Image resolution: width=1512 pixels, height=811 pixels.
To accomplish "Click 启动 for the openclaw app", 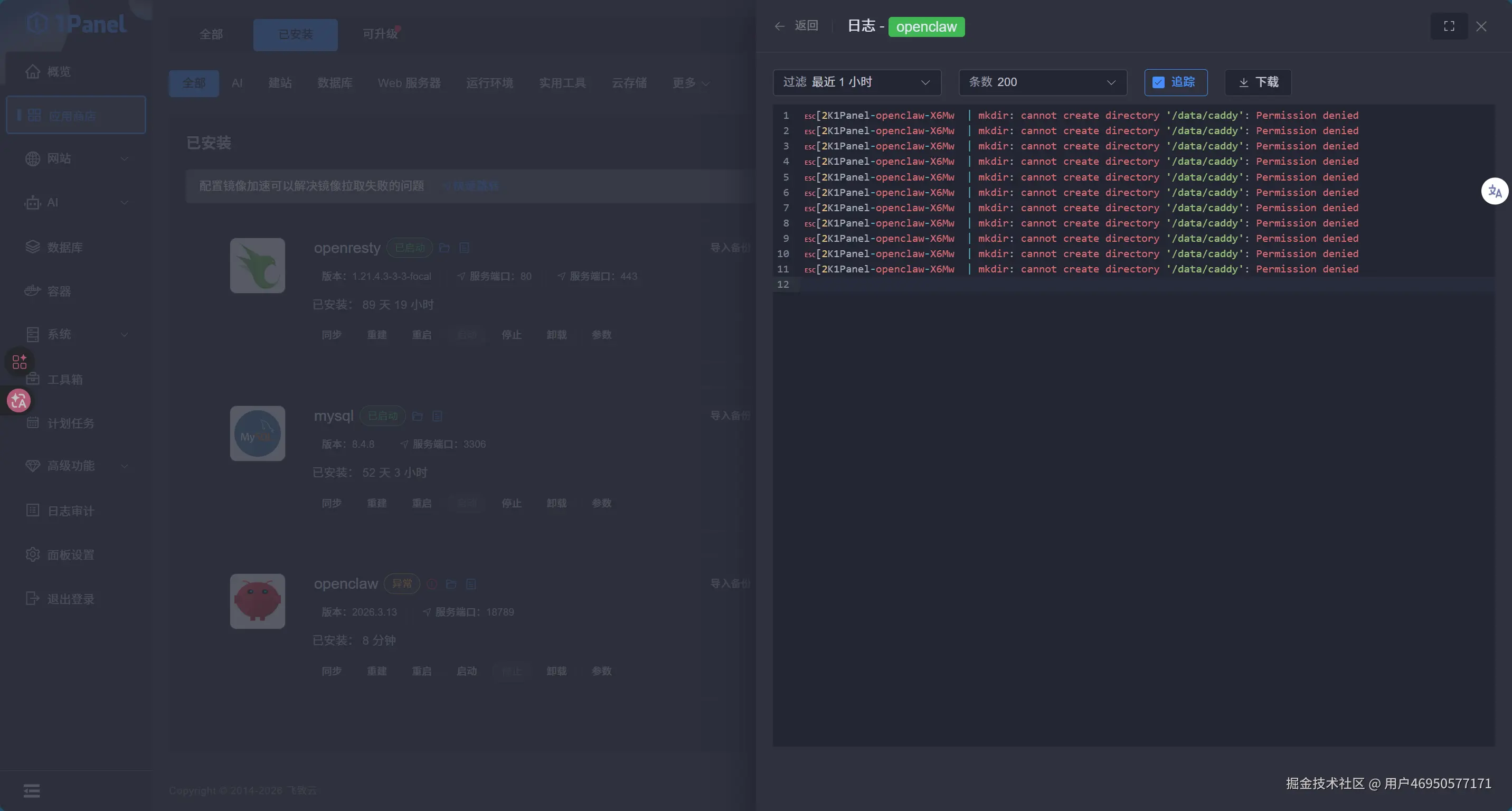I will pyautogui.click(x=467, y=671).
